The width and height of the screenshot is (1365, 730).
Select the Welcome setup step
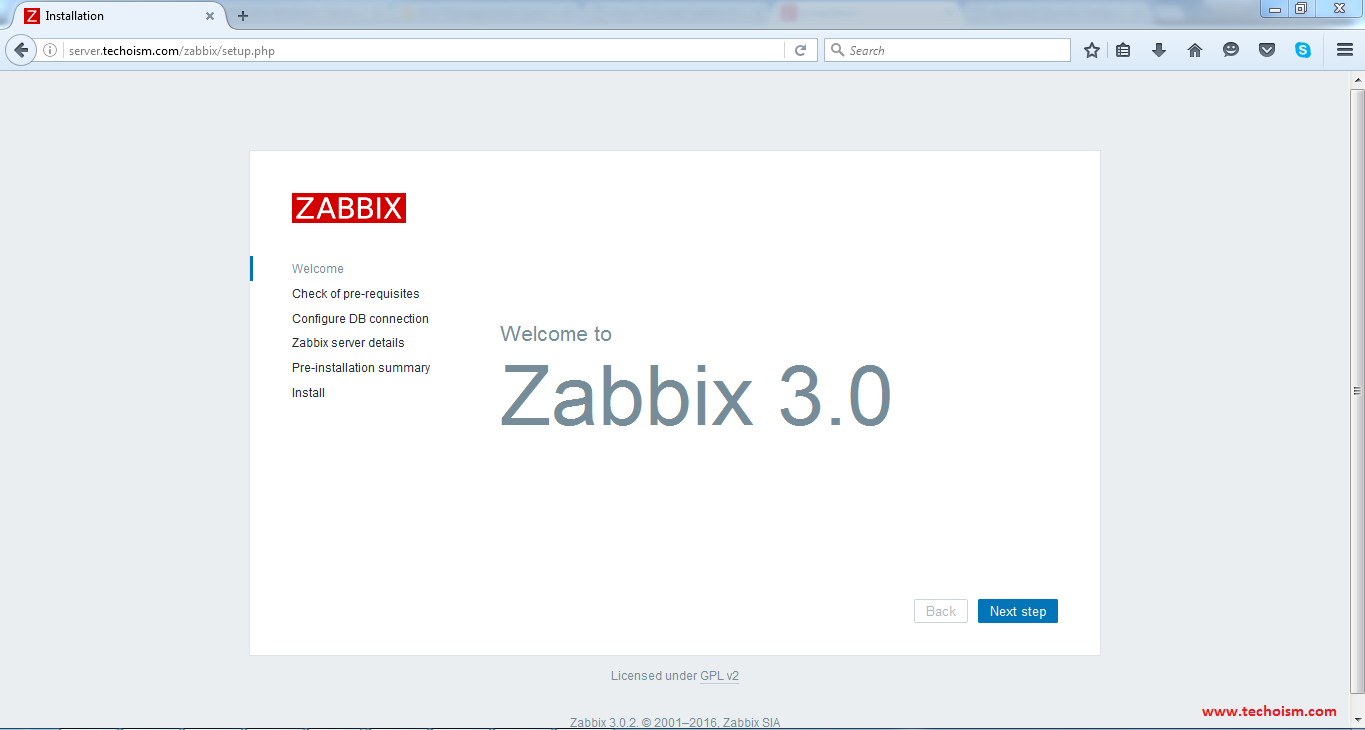[318, 269]
